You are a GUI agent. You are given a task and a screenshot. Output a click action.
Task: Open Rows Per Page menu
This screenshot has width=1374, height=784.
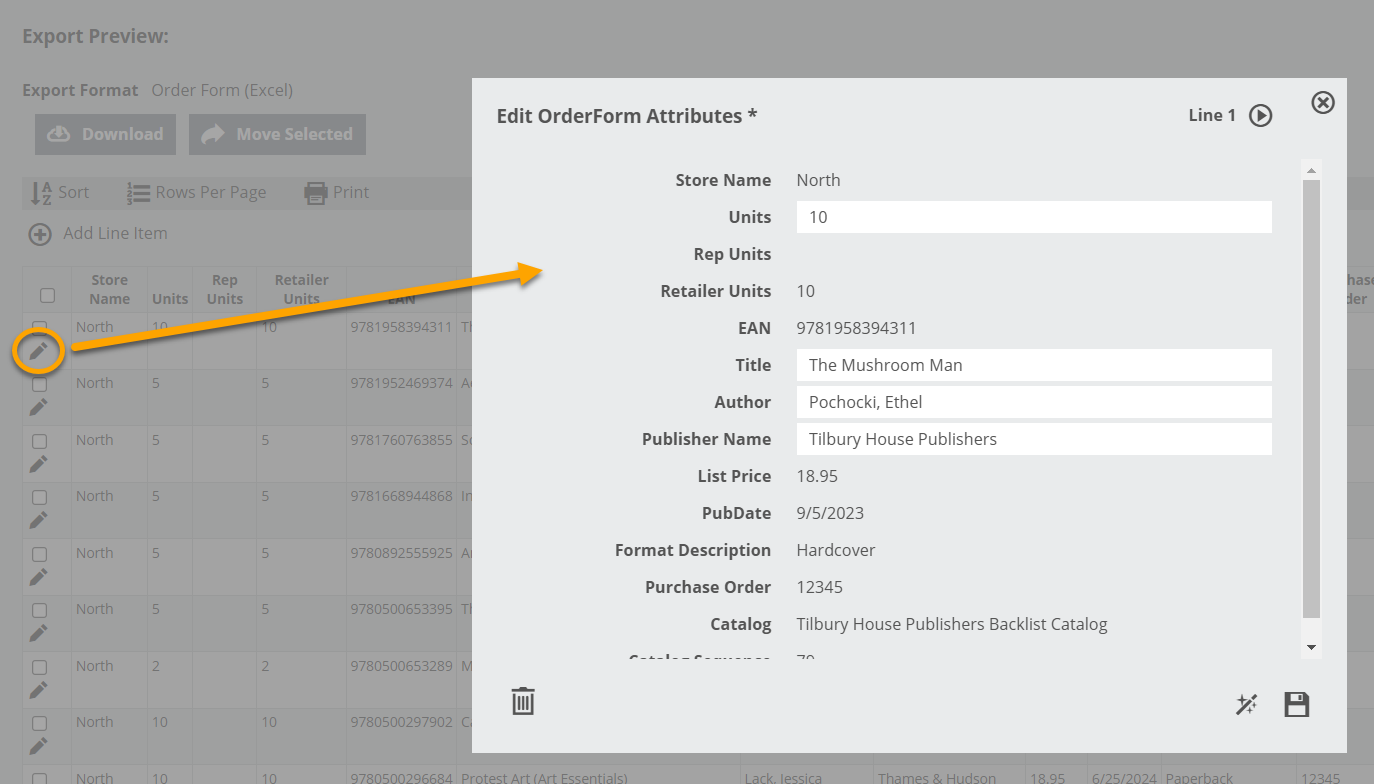point(197,193)
